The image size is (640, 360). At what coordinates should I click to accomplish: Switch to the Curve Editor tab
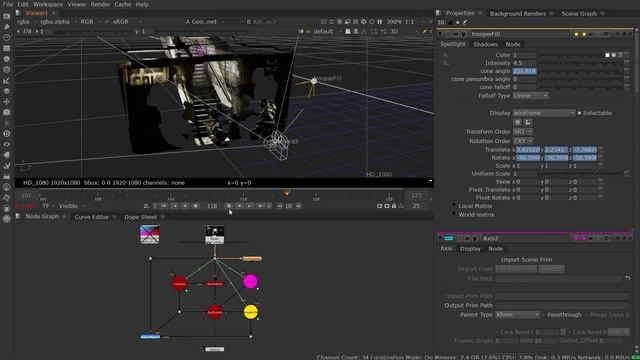91,217
